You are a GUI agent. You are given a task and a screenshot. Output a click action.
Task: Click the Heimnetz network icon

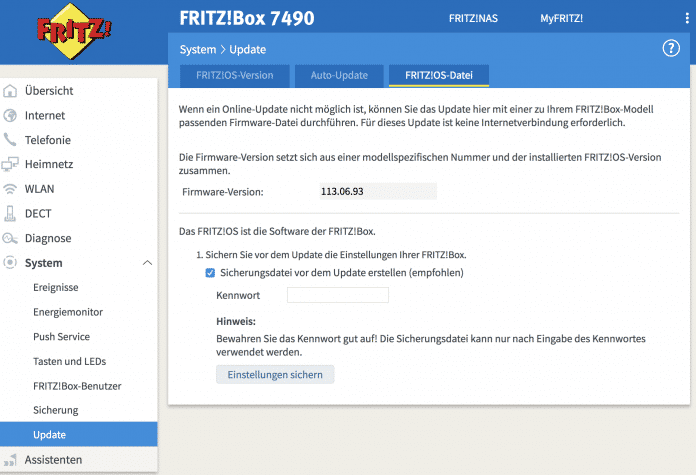click(x=11, y=165)
